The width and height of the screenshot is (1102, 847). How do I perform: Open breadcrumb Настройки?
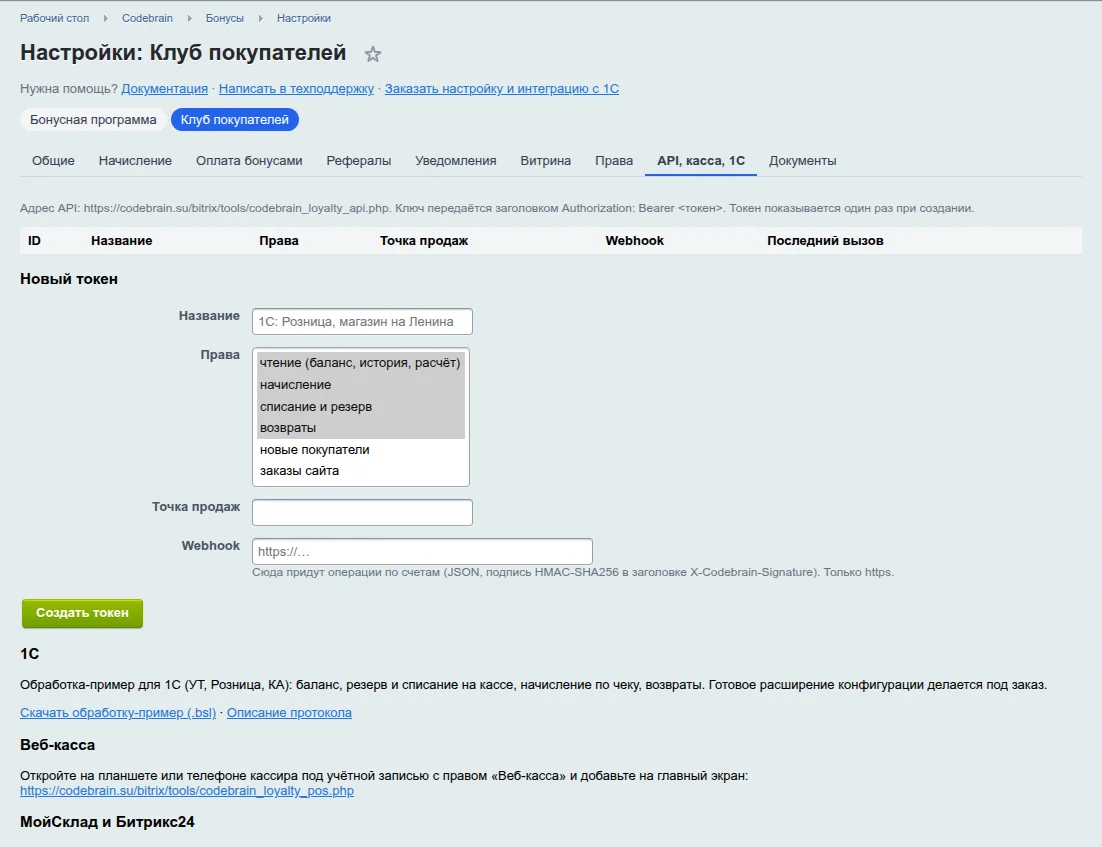click(x=304, y=18)
